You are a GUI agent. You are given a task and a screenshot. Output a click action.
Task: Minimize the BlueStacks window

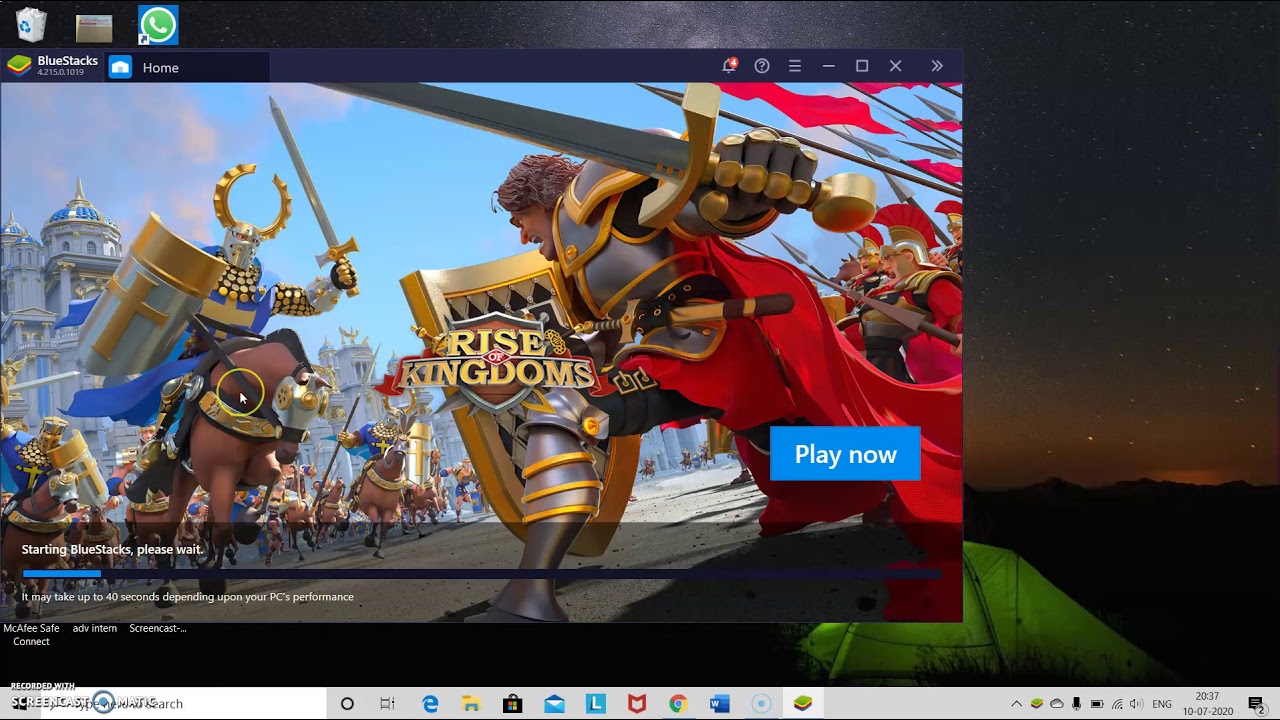coord(828,66)
